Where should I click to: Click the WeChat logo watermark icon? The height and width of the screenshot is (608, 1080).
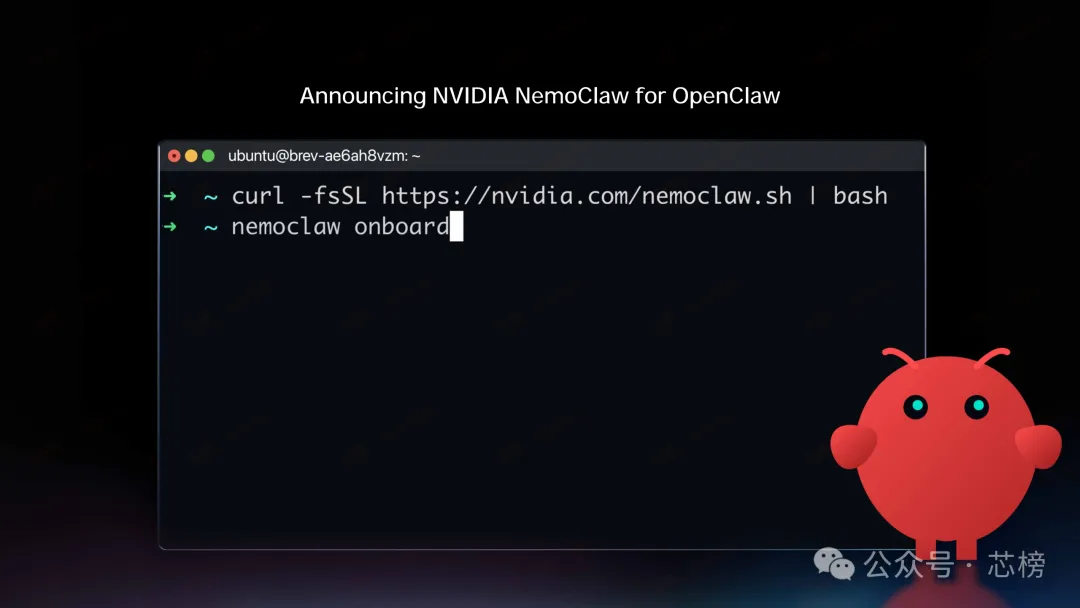pos(834,564)
